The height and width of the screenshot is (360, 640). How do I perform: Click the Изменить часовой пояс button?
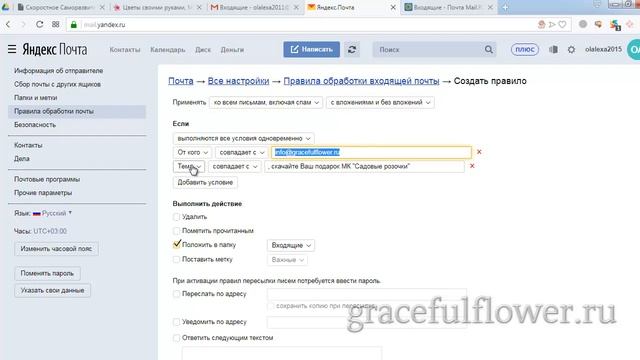pyautogui.click(x=56, y=249)
